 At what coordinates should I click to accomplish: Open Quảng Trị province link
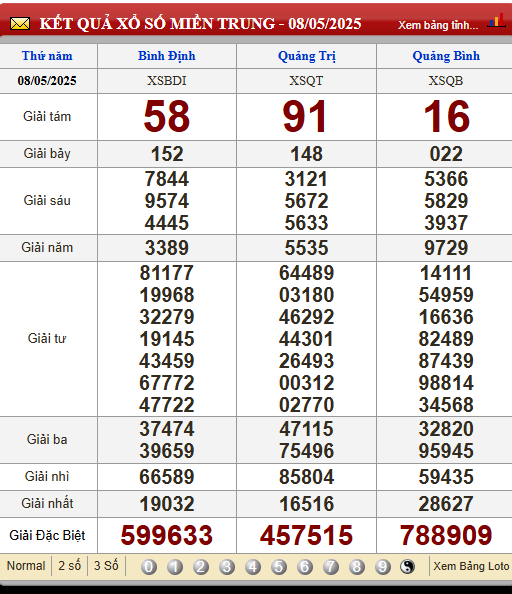point(306,56)
